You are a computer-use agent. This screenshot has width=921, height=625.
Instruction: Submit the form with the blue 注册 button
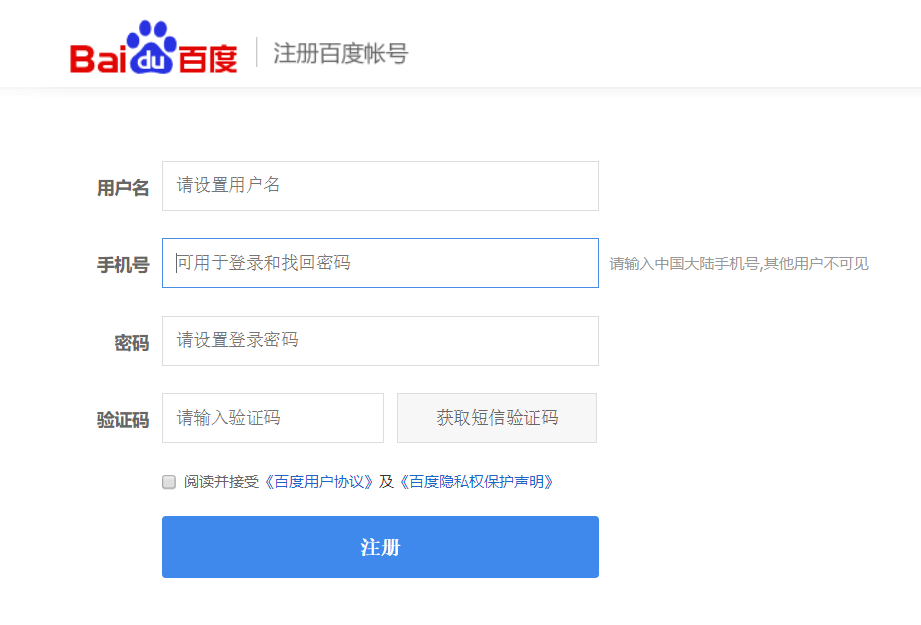coord(380,547)
